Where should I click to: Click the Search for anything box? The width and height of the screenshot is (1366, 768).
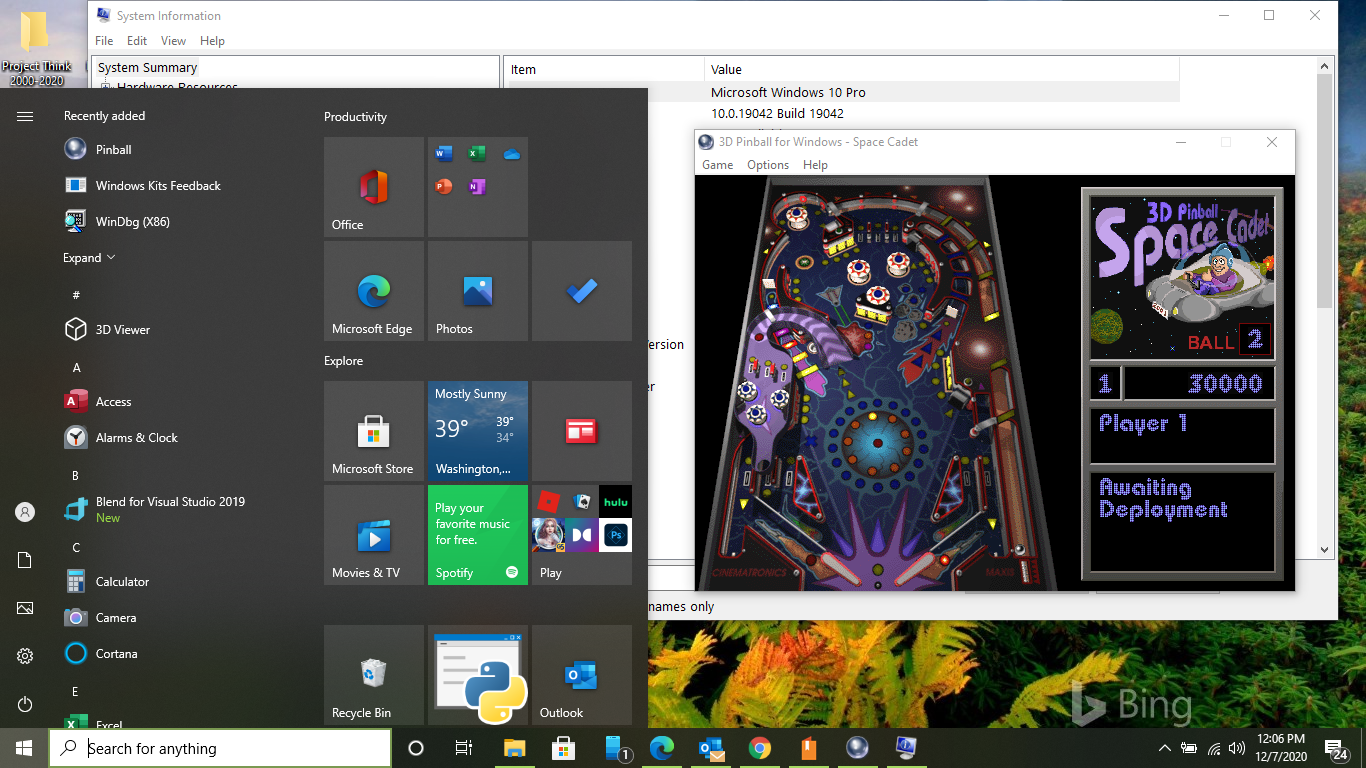220,748
